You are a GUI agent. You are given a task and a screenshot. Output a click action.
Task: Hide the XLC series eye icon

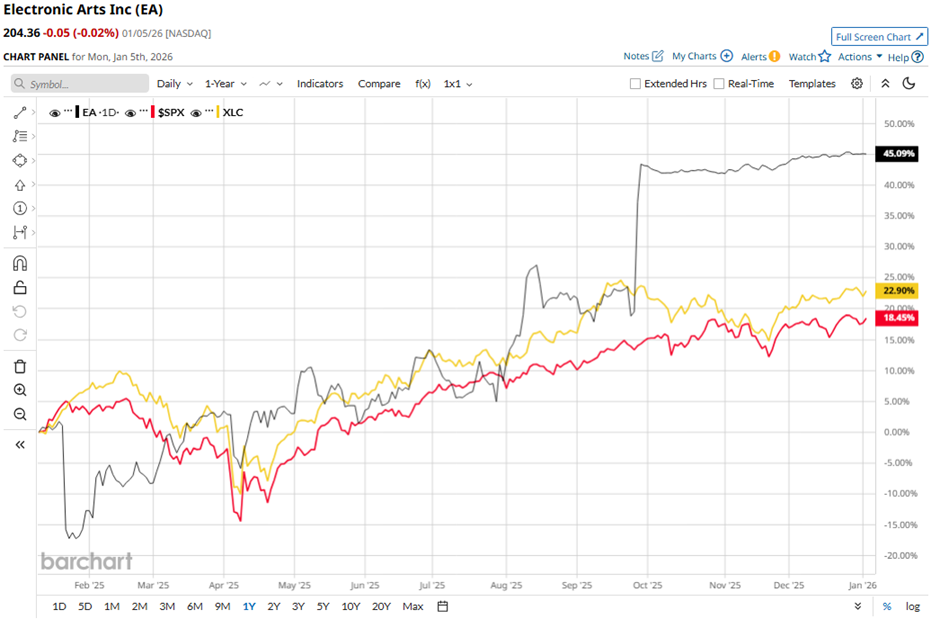pos(195,113)
